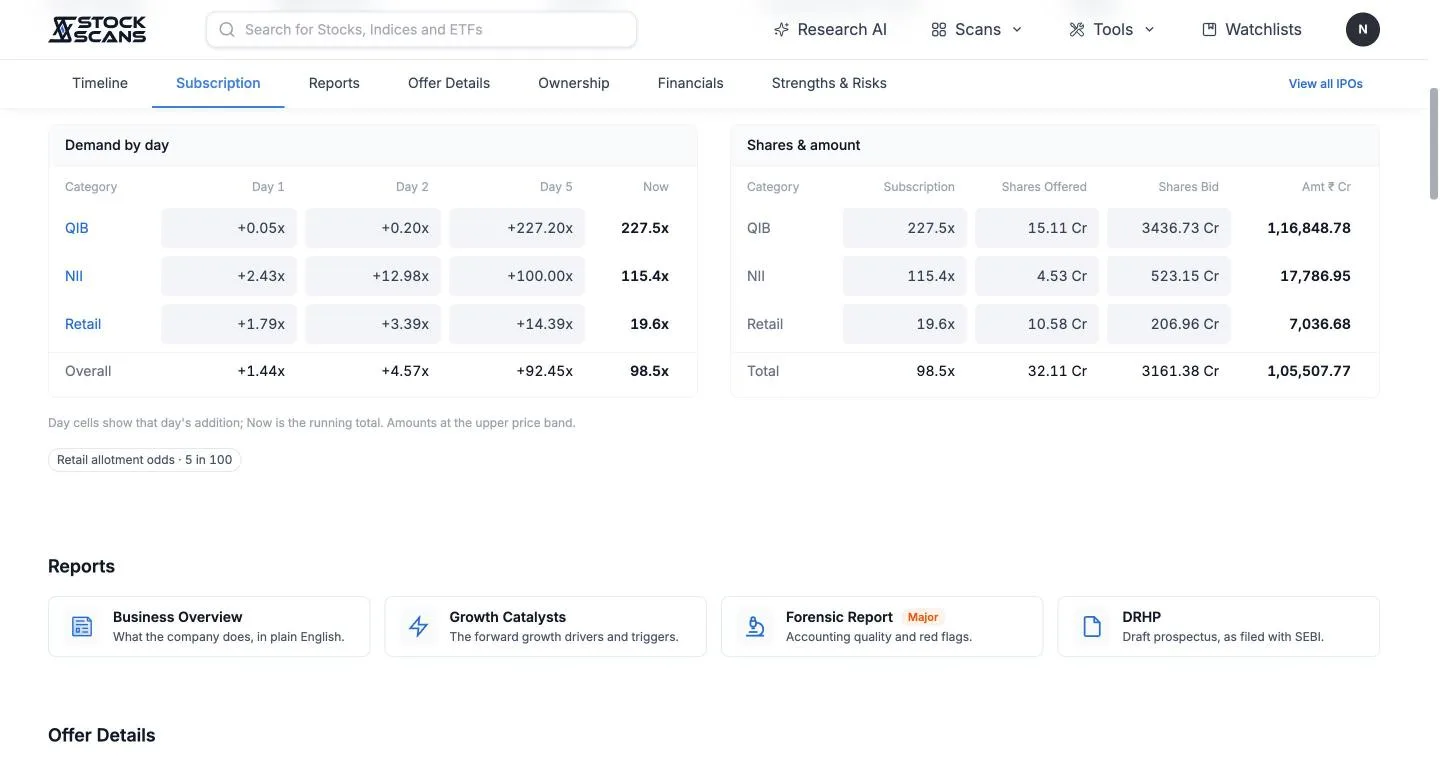1440x757 pixels.
Task: Open the Watchlists label
Action: click(x=1263, y=30)
